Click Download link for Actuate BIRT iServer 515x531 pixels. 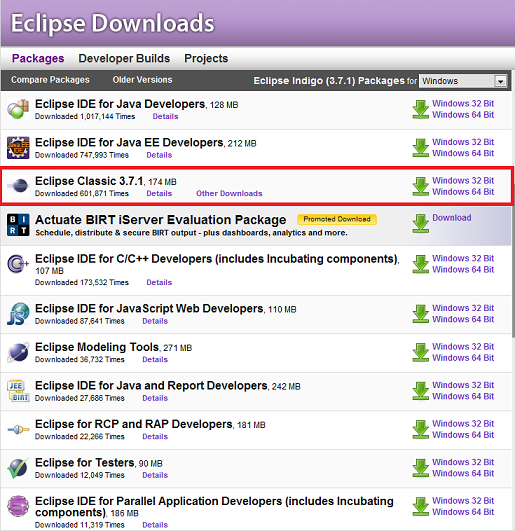[x=452, y=218]
